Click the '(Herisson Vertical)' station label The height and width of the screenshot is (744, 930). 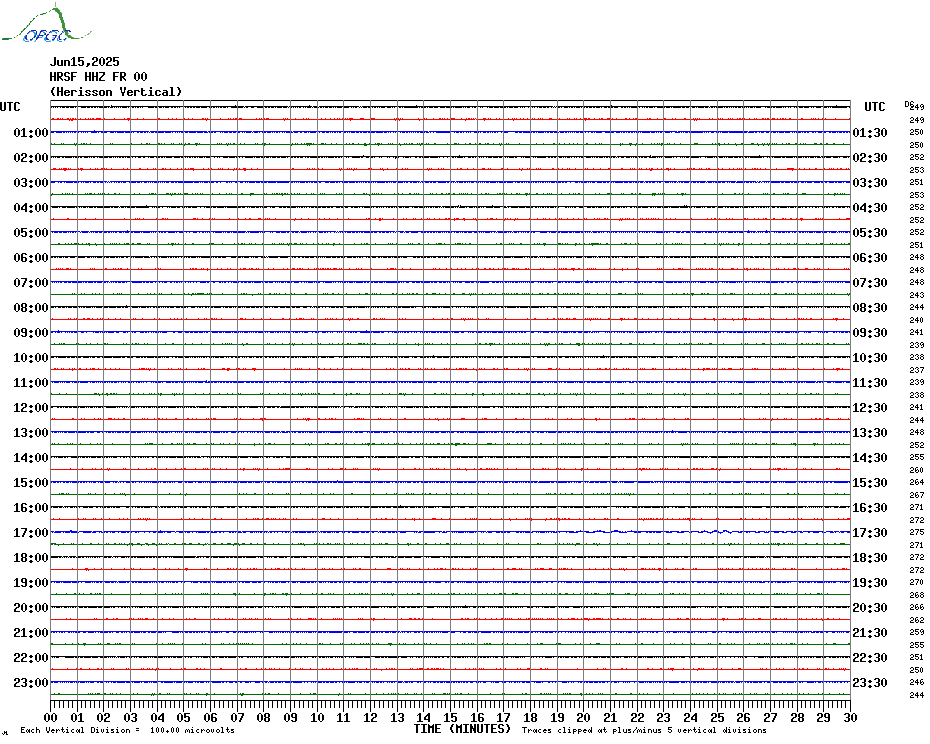(x=116, y=92)
